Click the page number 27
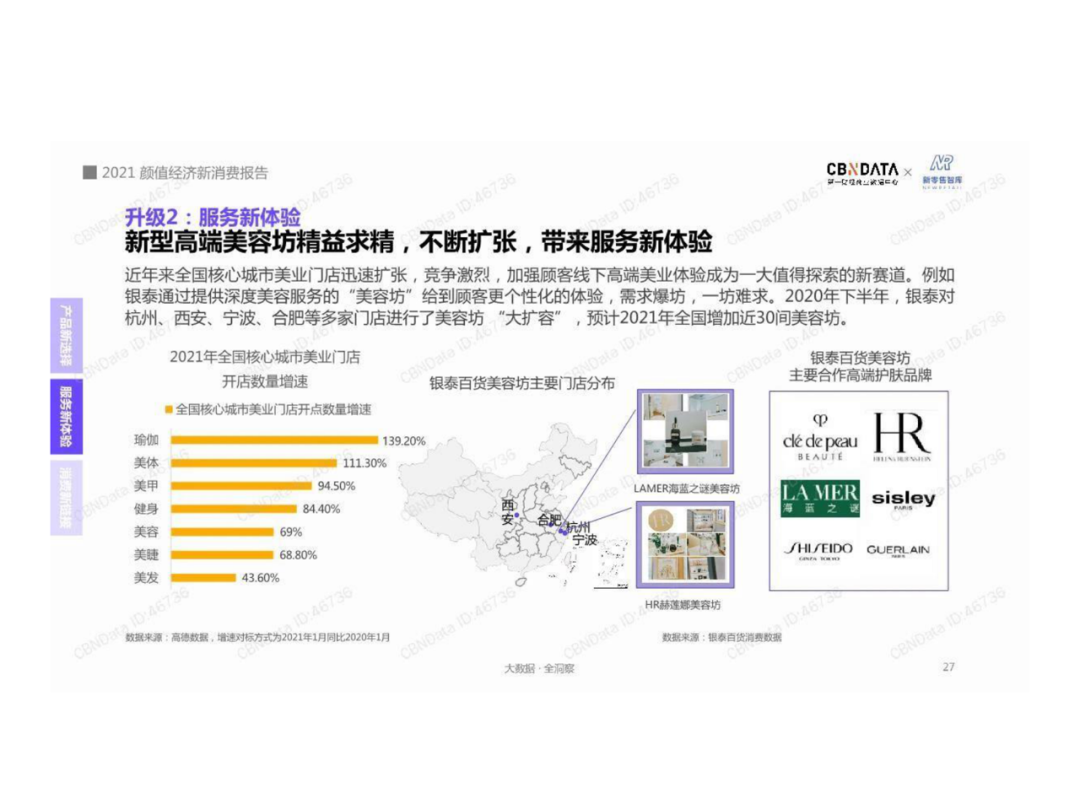The width and height of the screenshot is (1080, 810). pos(948,667)
